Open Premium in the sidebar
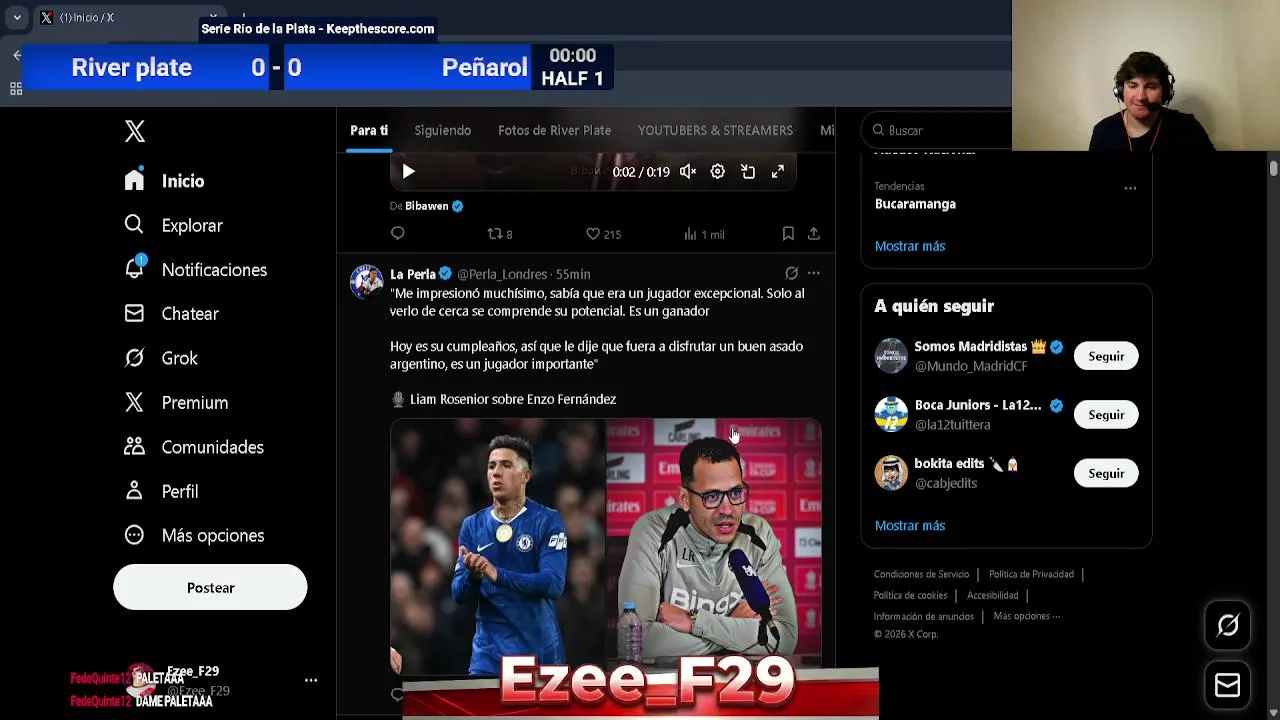The image size is (1280, 720). tap(176, 402)
